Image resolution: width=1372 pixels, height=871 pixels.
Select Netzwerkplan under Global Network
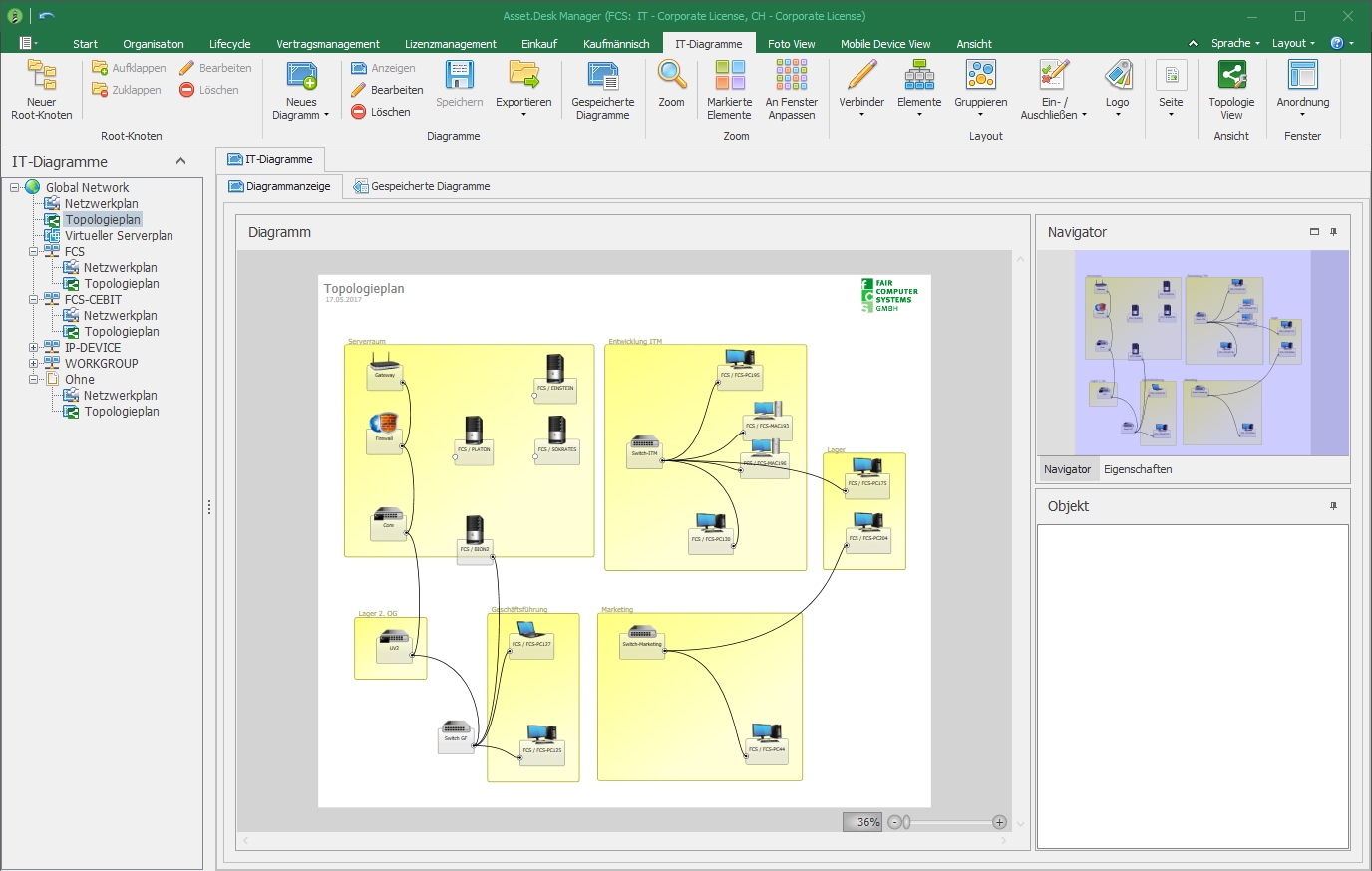(102, 203)
